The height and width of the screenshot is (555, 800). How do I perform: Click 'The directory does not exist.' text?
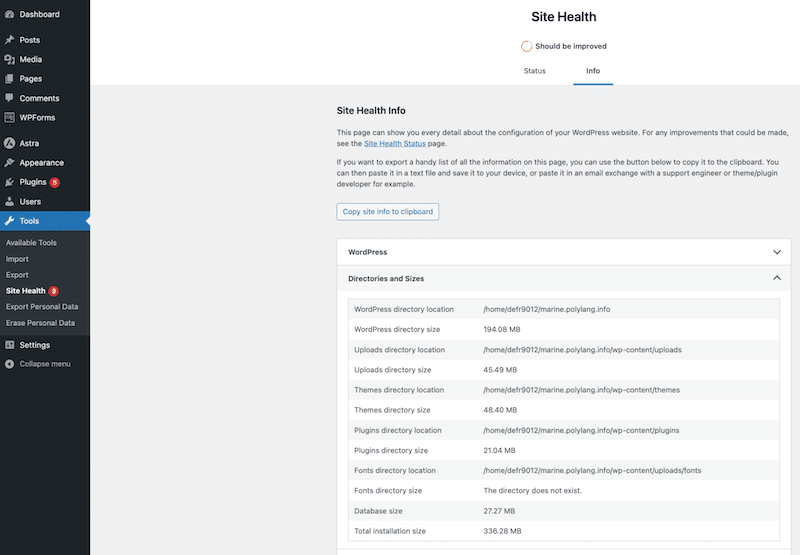click(532, 491)
